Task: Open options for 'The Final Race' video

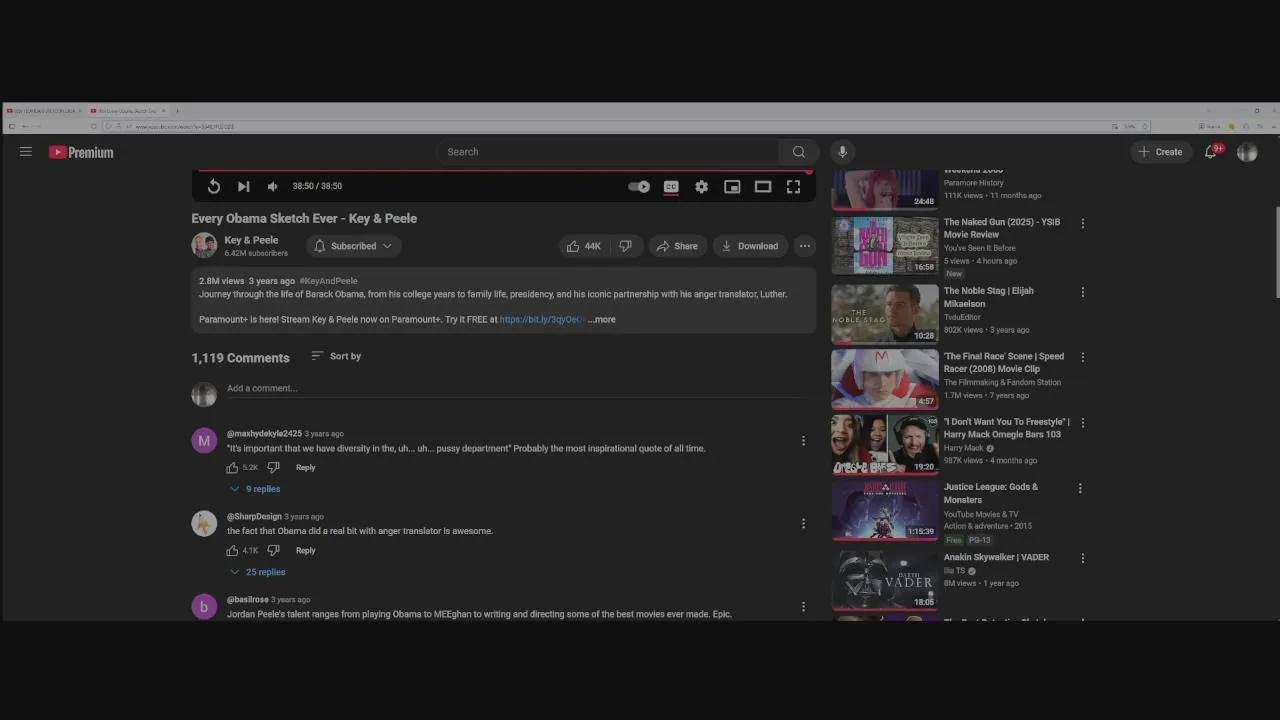Action: pos(1082,357)
